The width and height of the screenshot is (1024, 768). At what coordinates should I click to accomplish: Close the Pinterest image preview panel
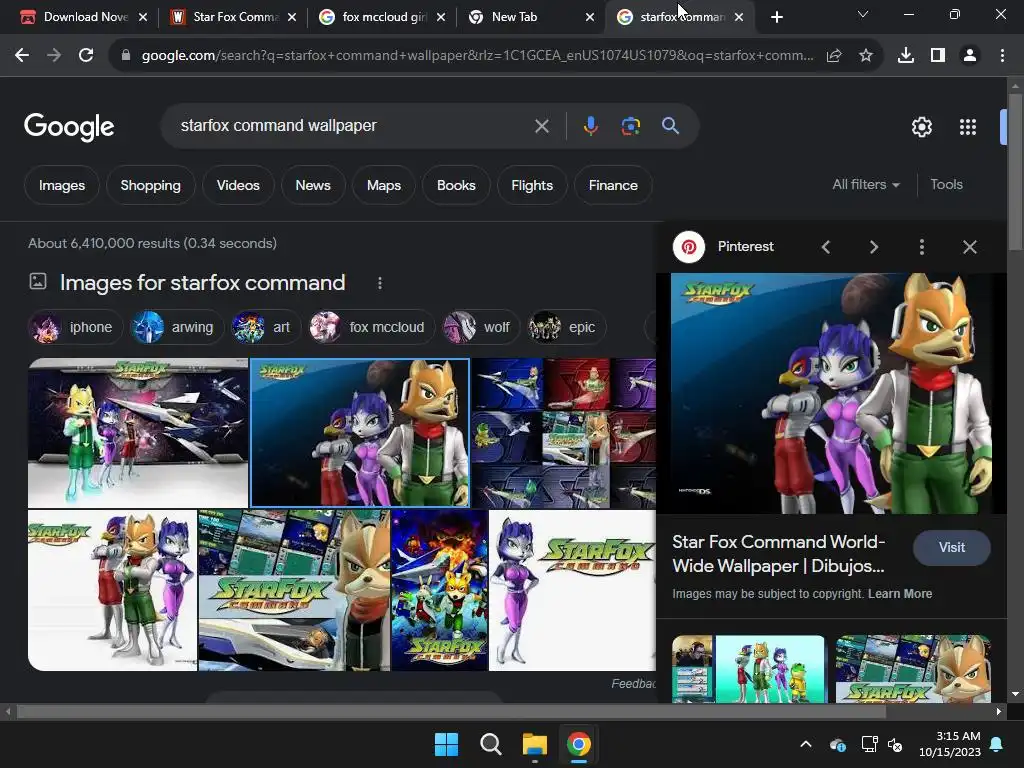[970, 247]
